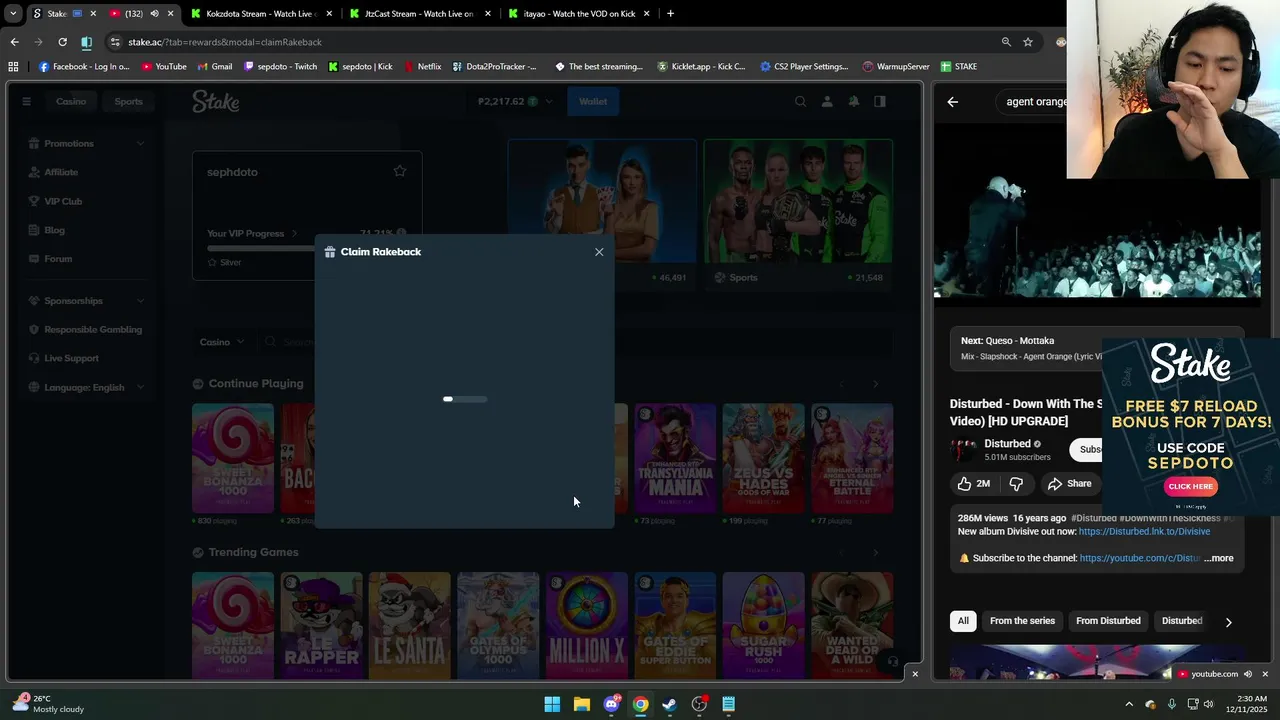Screen dimensions: 1280x720
Task: Click the zoom icon in address bar
Action: tap(1006, 42)
